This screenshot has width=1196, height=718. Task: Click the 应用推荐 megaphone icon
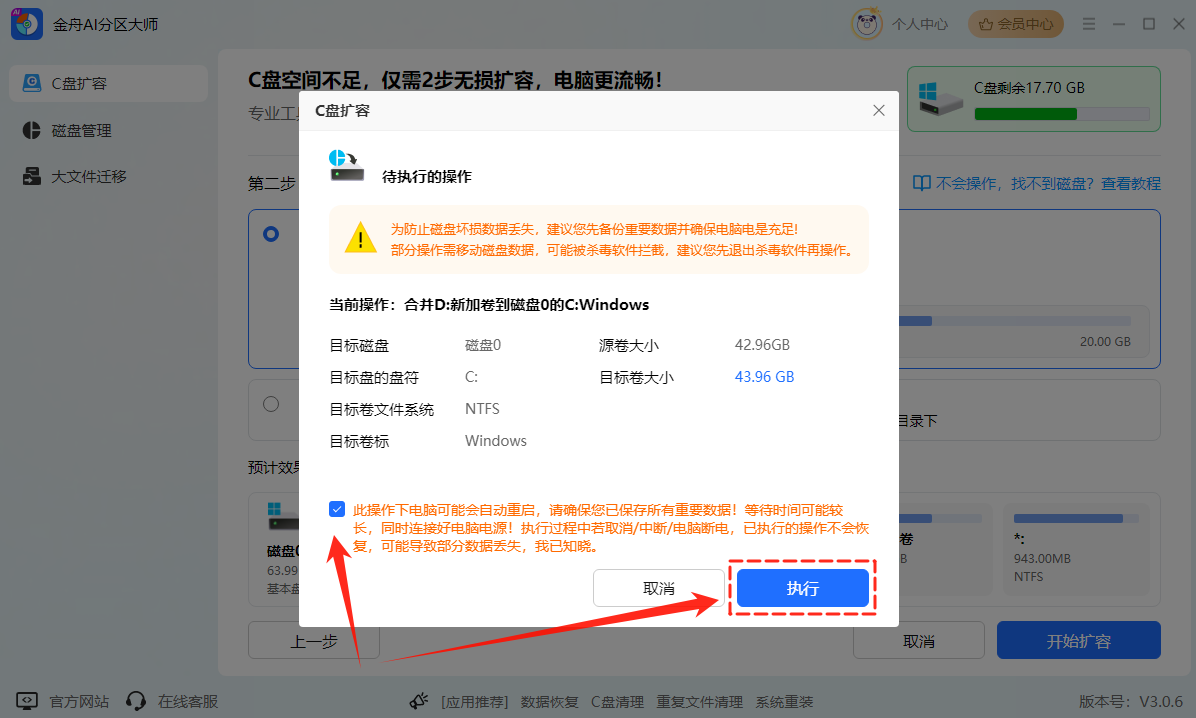[420, 701]
